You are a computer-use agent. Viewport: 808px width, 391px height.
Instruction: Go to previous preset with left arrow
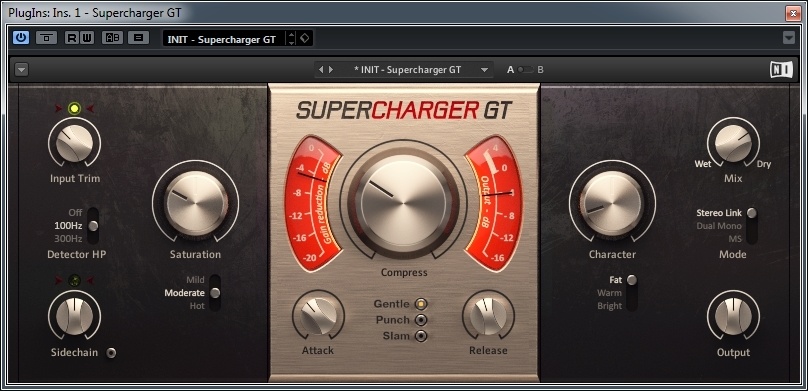pyautogui.click(x=321, y=70)
